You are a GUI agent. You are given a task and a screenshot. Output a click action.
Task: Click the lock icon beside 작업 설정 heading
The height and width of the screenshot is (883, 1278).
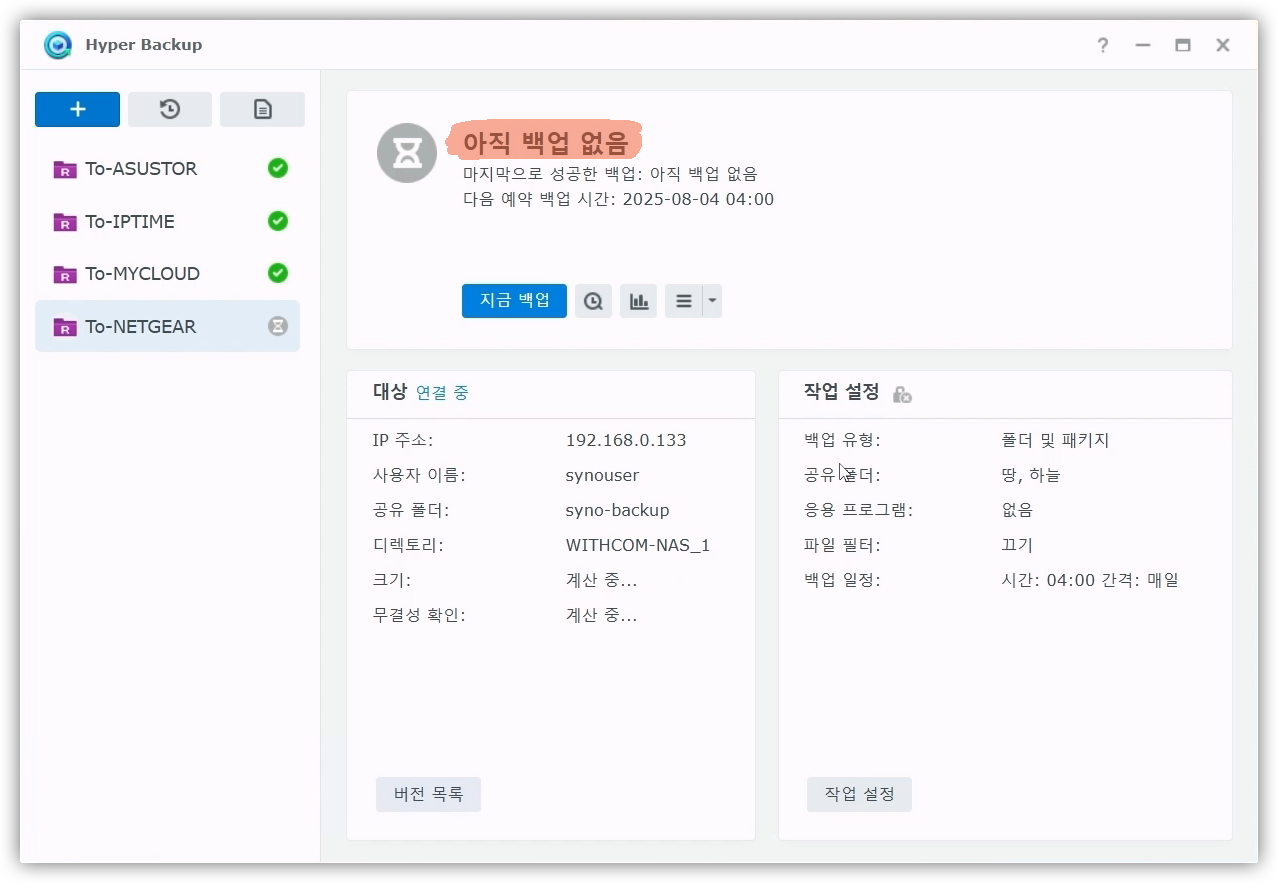click(901, 394)
